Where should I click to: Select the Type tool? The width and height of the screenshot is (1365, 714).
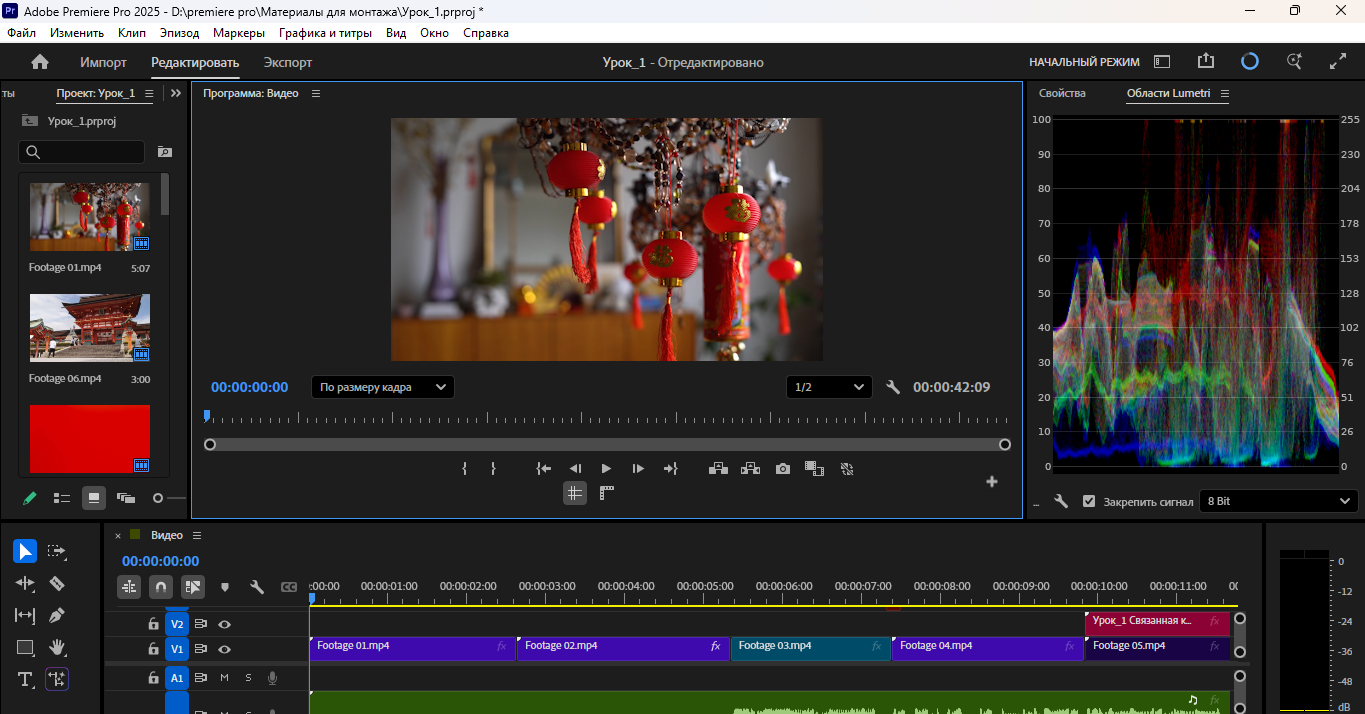[x=25, y=679]
